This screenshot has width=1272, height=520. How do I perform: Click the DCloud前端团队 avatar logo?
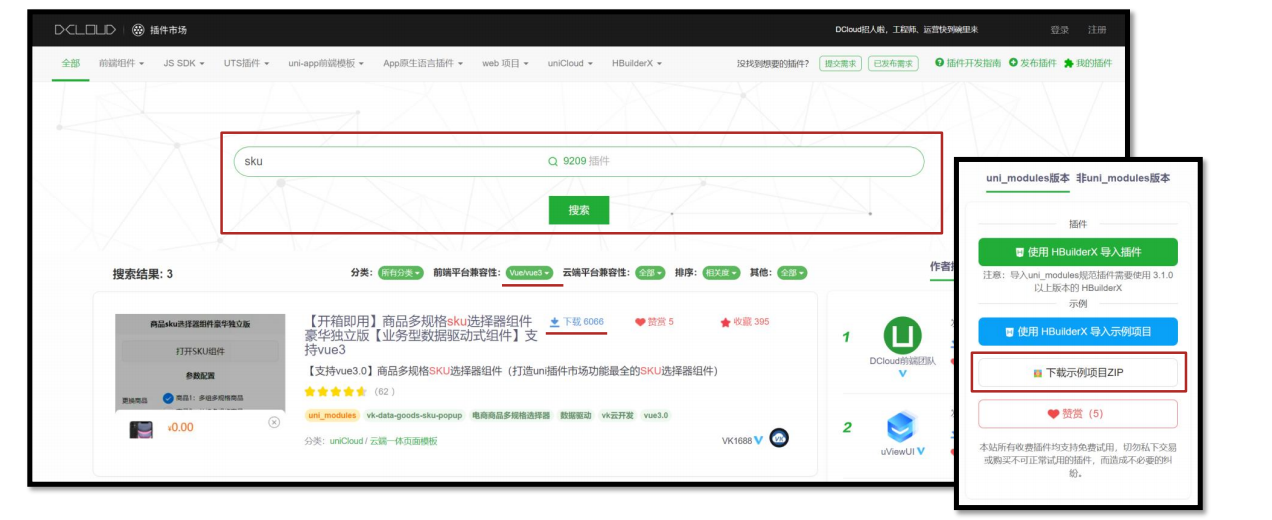coord(902,335)
